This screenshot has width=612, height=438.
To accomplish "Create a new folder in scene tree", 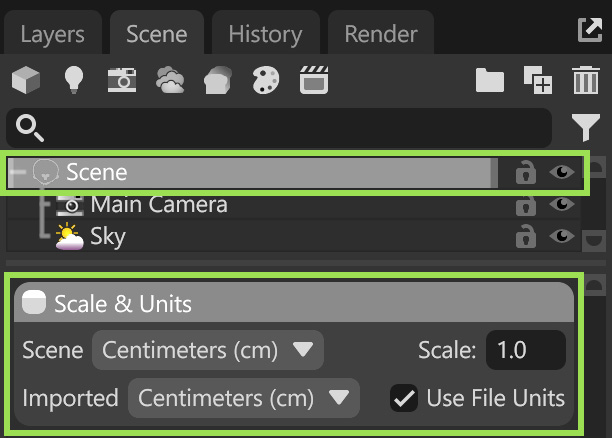I will pos(490,80).
